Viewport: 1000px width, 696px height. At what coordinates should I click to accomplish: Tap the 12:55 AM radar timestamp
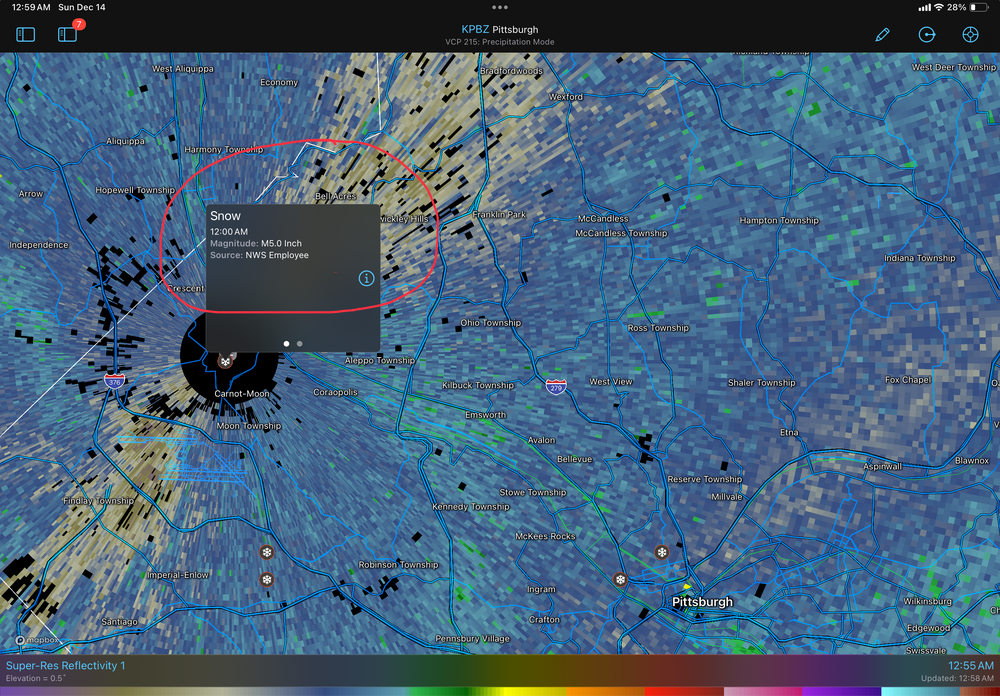click(969, 666)
